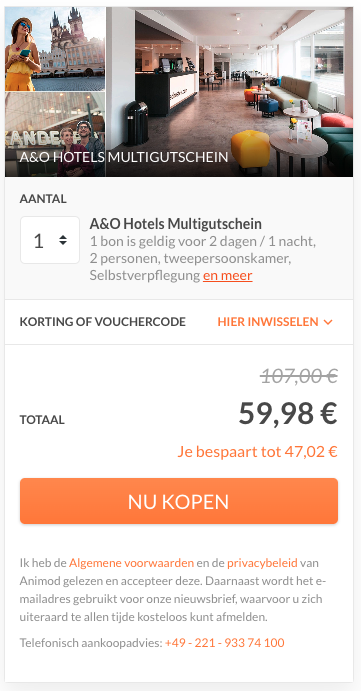The image size is (361, 691).
Task: Click the NU KOPEN button
Action: click(179, 501)
